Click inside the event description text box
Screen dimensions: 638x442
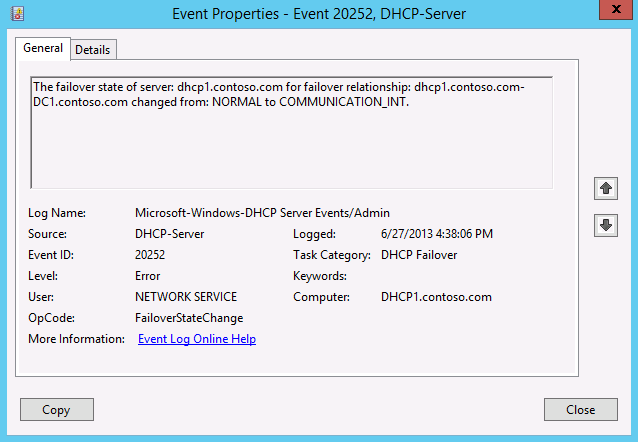292,133
